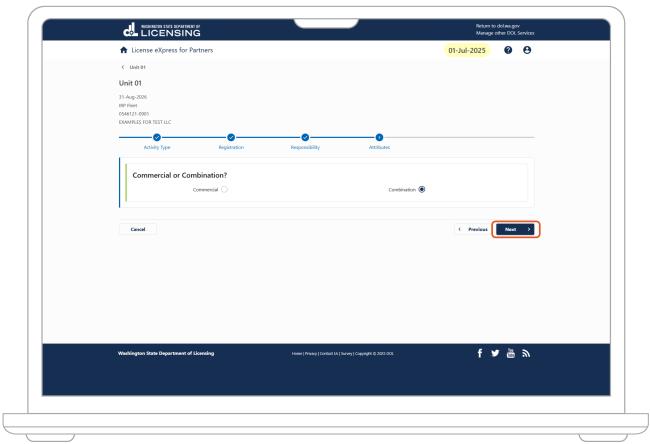Click the Cancel button
This screenshot has height=444, width=650.
point(138,229)
